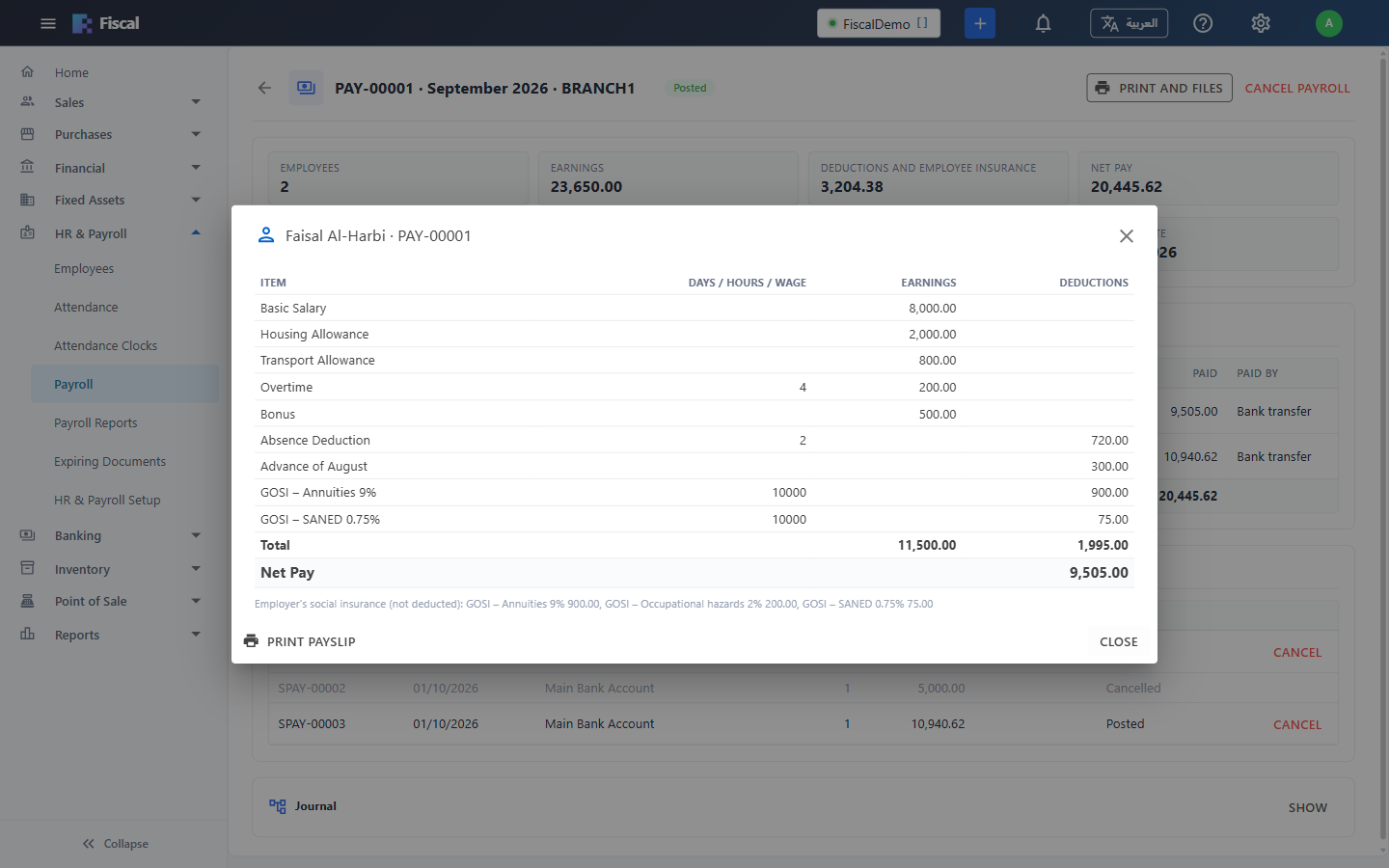Click CLOSE button in payslip dialog
The image size is (1389, 868).
point(1119,641)
